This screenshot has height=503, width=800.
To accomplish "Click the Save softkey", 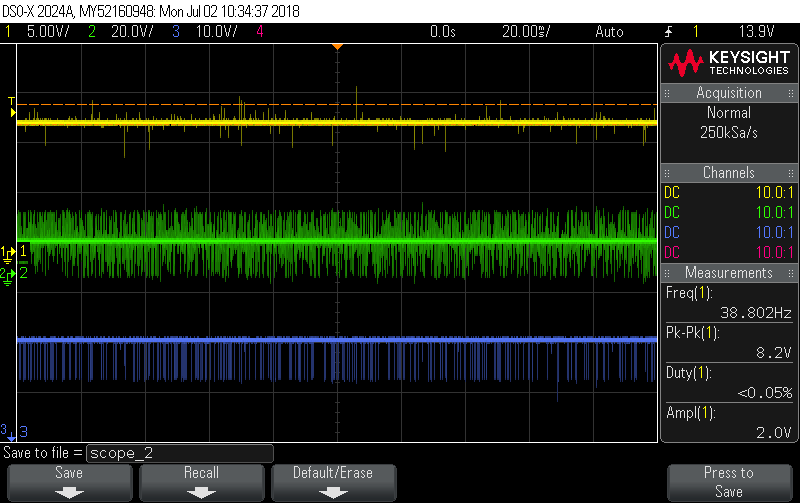I will coord(69,483).
